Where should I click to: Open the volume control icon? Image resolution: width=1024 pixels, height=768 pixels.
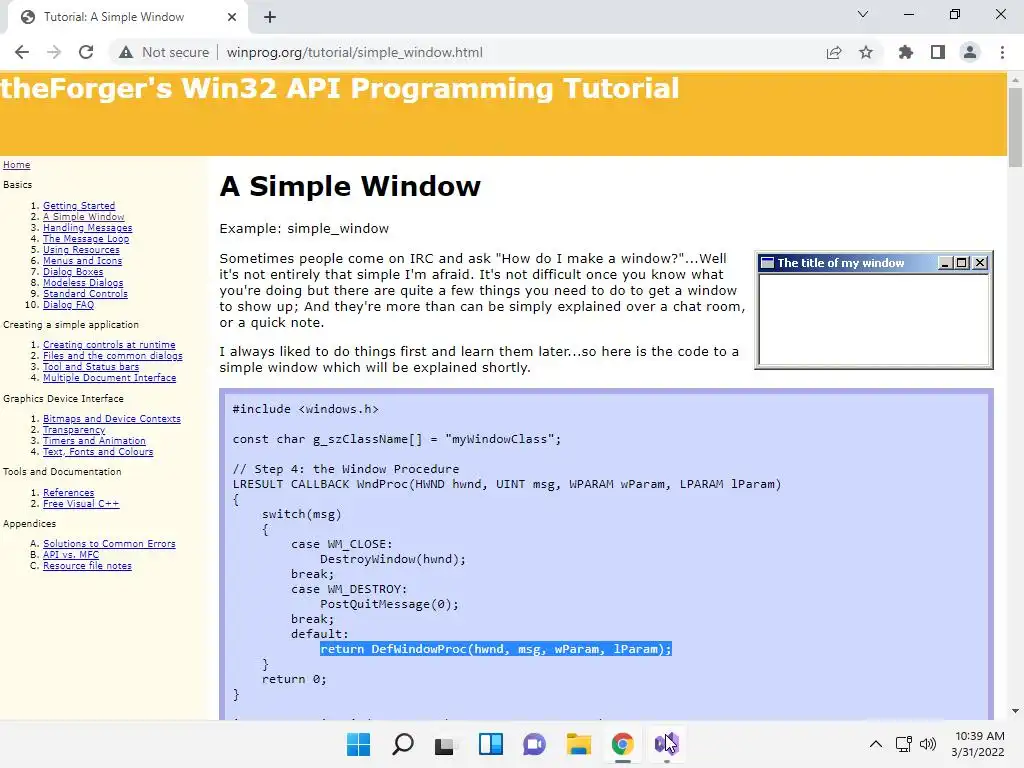pos(927,744)
